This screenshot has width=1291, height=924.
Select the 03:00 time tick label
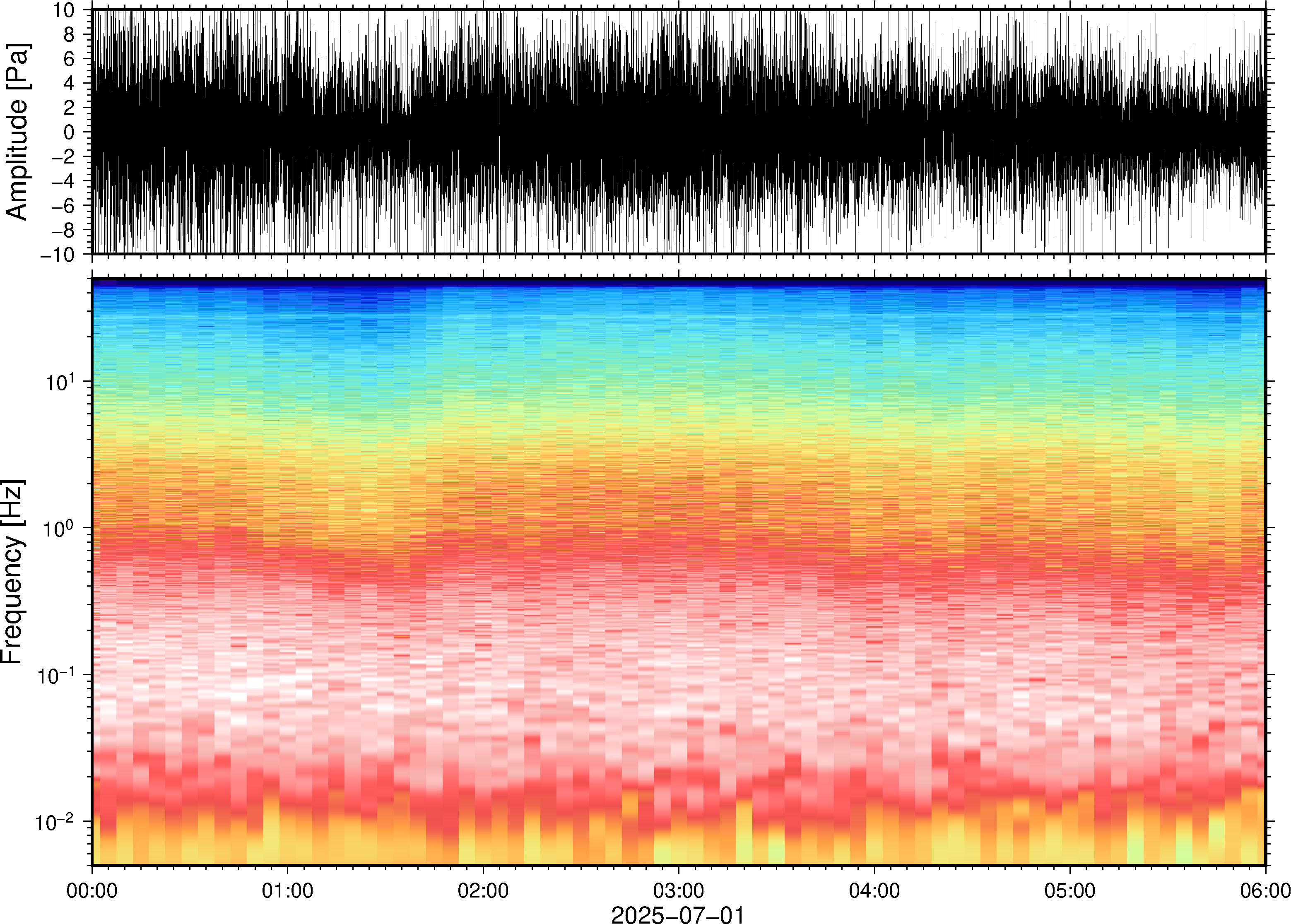(x=679, y=890)
